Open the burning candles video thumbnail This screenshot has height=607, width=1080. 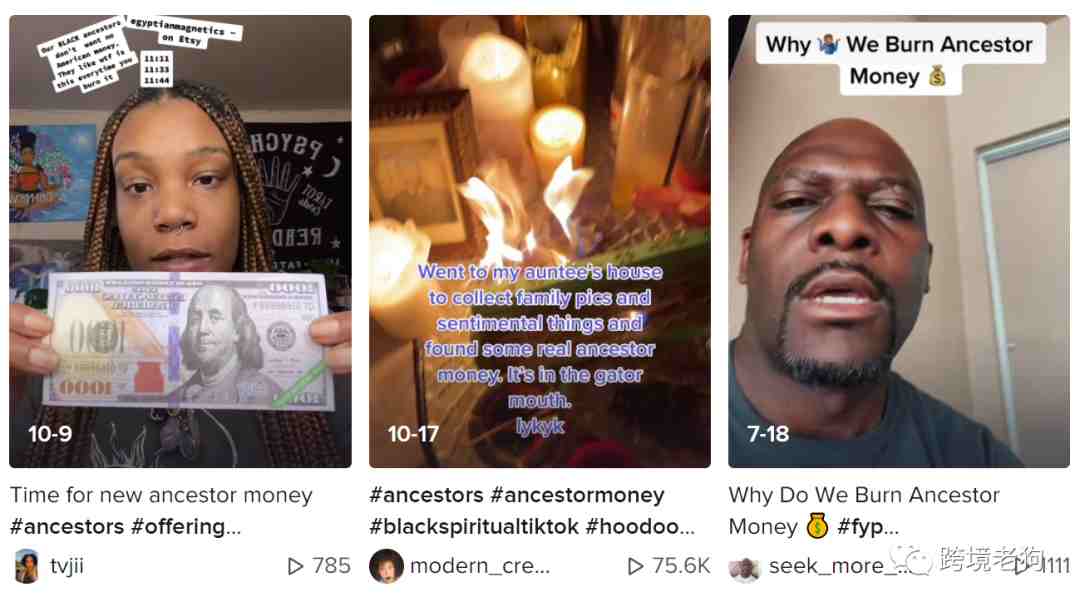coord(540,241)
